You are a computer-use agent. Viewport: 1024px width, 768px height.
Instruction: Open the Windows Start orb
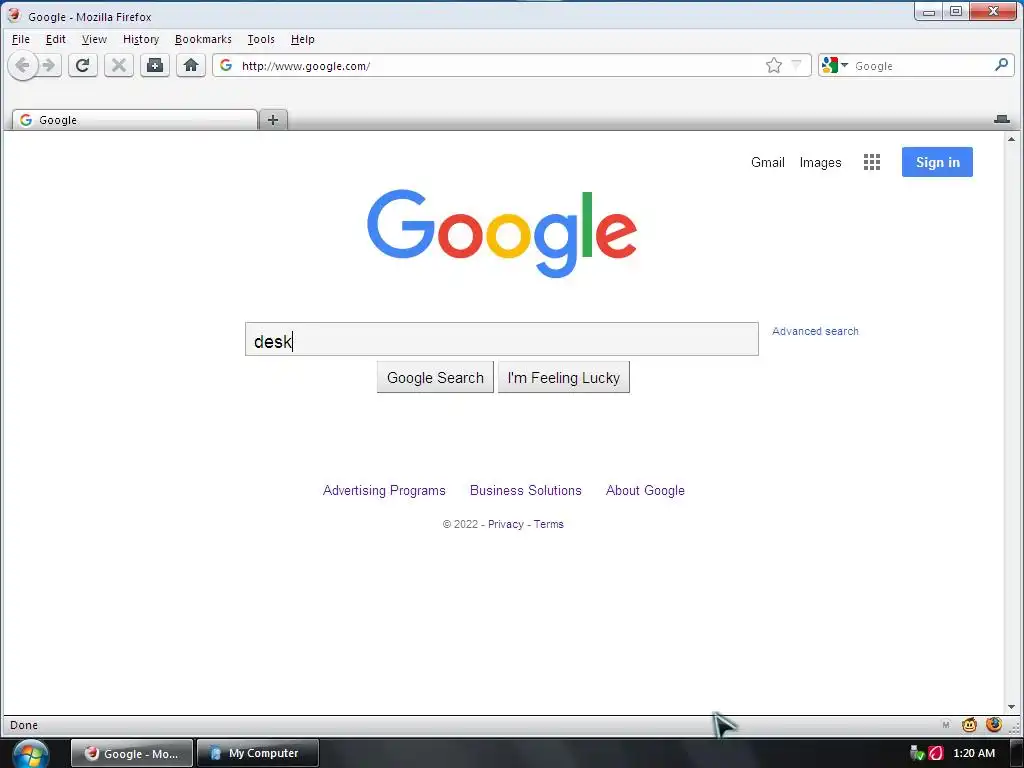(30, 754)
